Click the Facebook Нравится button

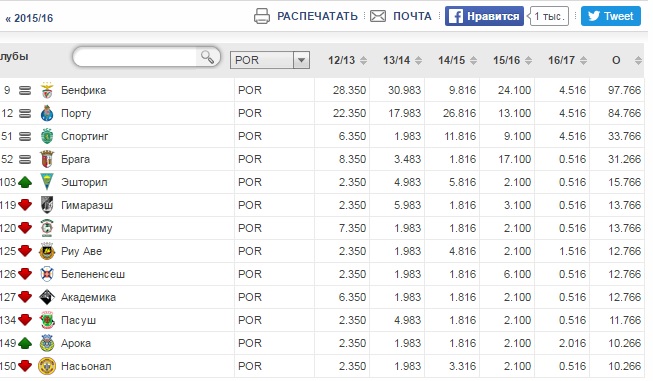(484, 16)
